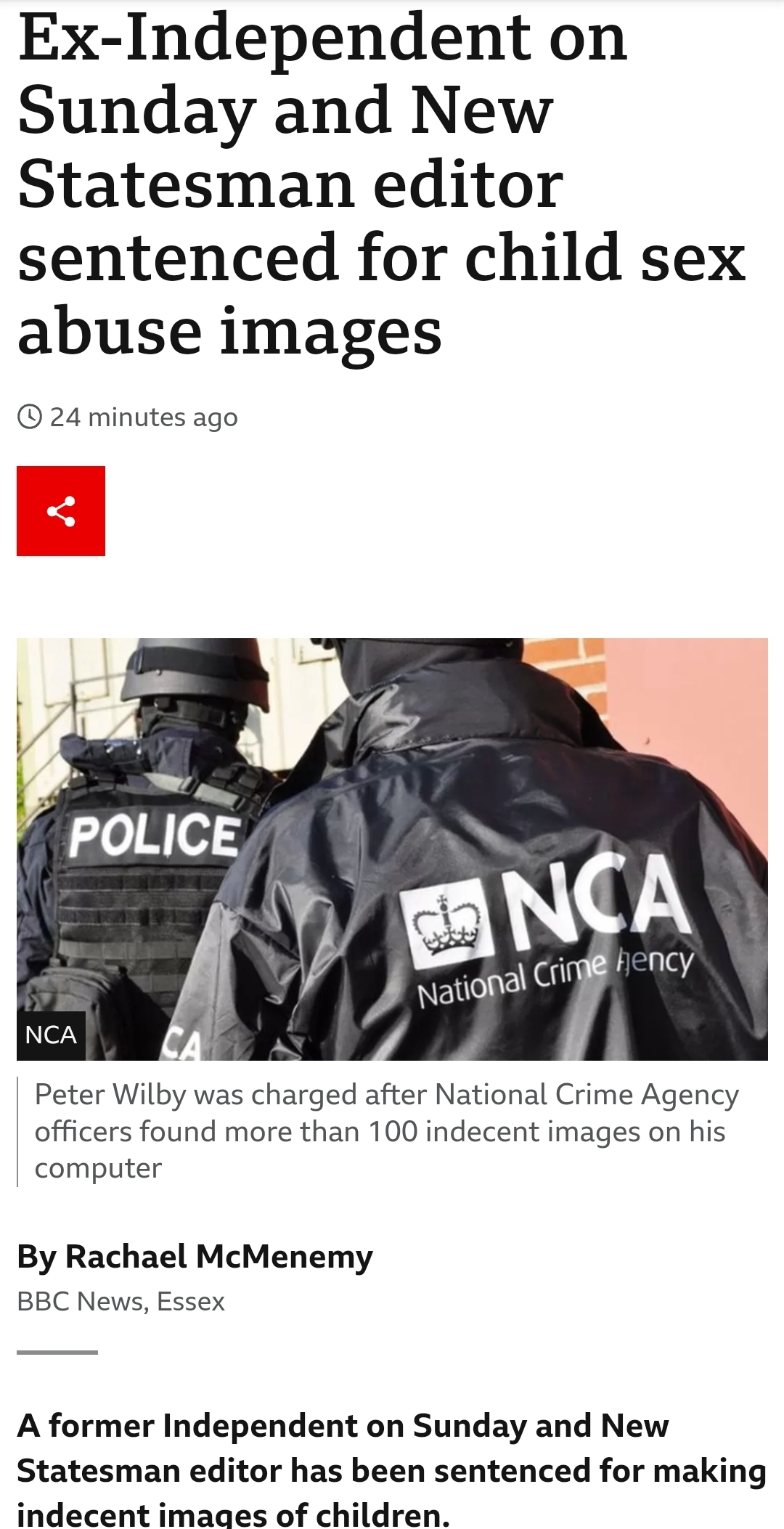Viewport: 784px width, 1529px height.
Task: Tap the 'BBC News, Essex' label
Action: point(121,1302)
